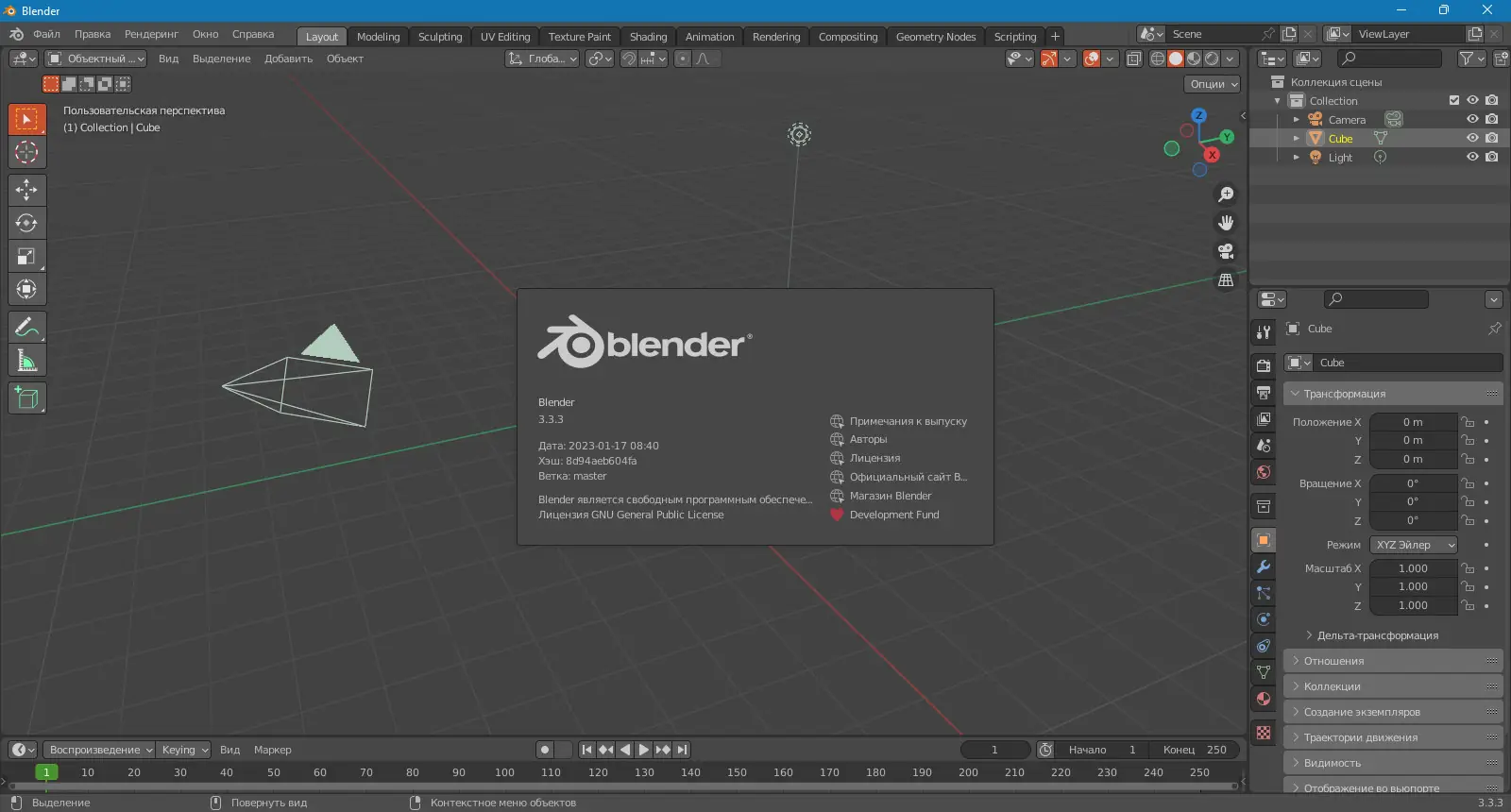Screen dimensions: 1511x812
Task: Open the Development Fund link
Action: [x=885, y=515]
